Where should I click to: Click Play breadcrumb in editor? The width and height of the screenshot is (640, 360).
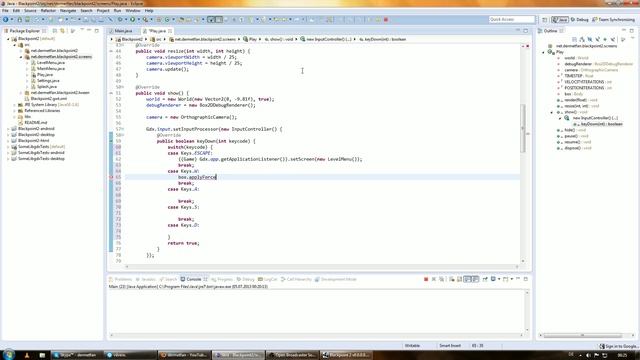pyautogui.click(x=250, y=39)
